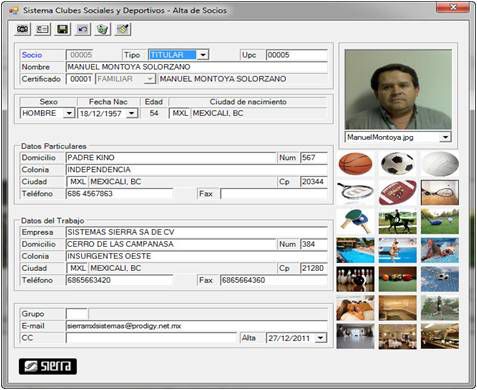Click the empty Fax field in Datos Particulares

coord(274,194)
